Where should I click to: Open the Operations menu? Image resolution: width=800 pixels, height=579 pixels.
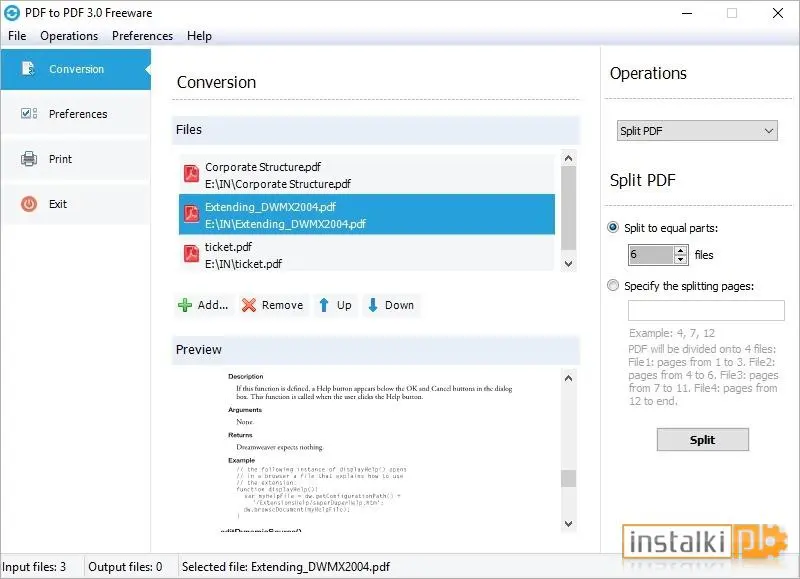pos(69,36)
